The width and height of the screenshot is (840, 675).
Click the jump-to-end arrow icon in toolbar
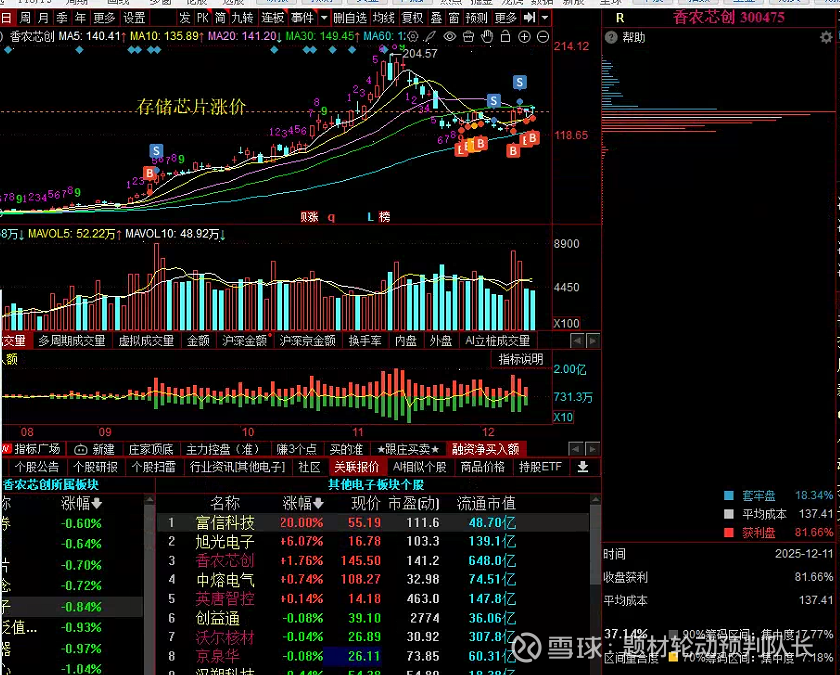[529, 18]
